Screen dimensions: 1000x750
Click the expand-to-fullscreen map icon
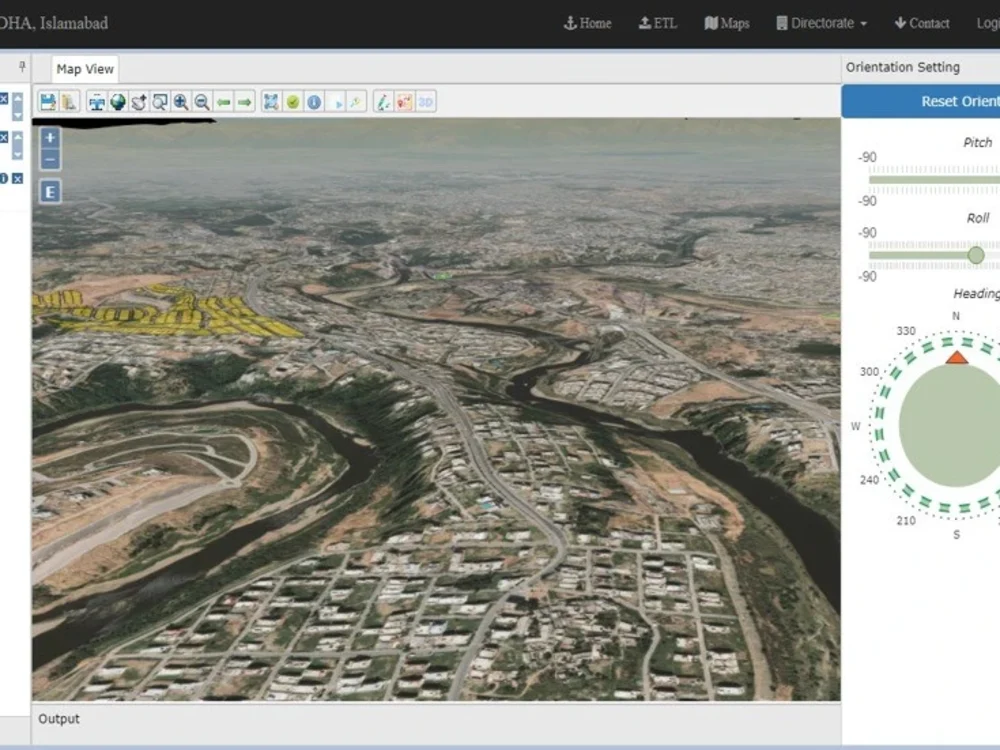[x=272, y=101]
